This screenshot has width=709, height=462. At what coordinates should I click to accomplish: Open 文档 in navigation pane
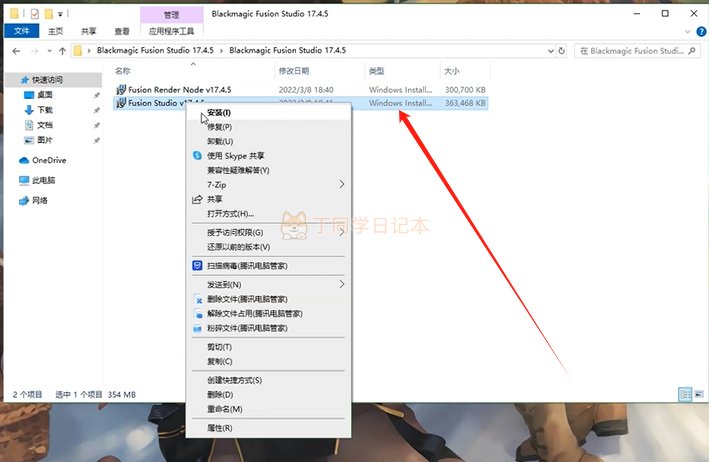point(44,125)
